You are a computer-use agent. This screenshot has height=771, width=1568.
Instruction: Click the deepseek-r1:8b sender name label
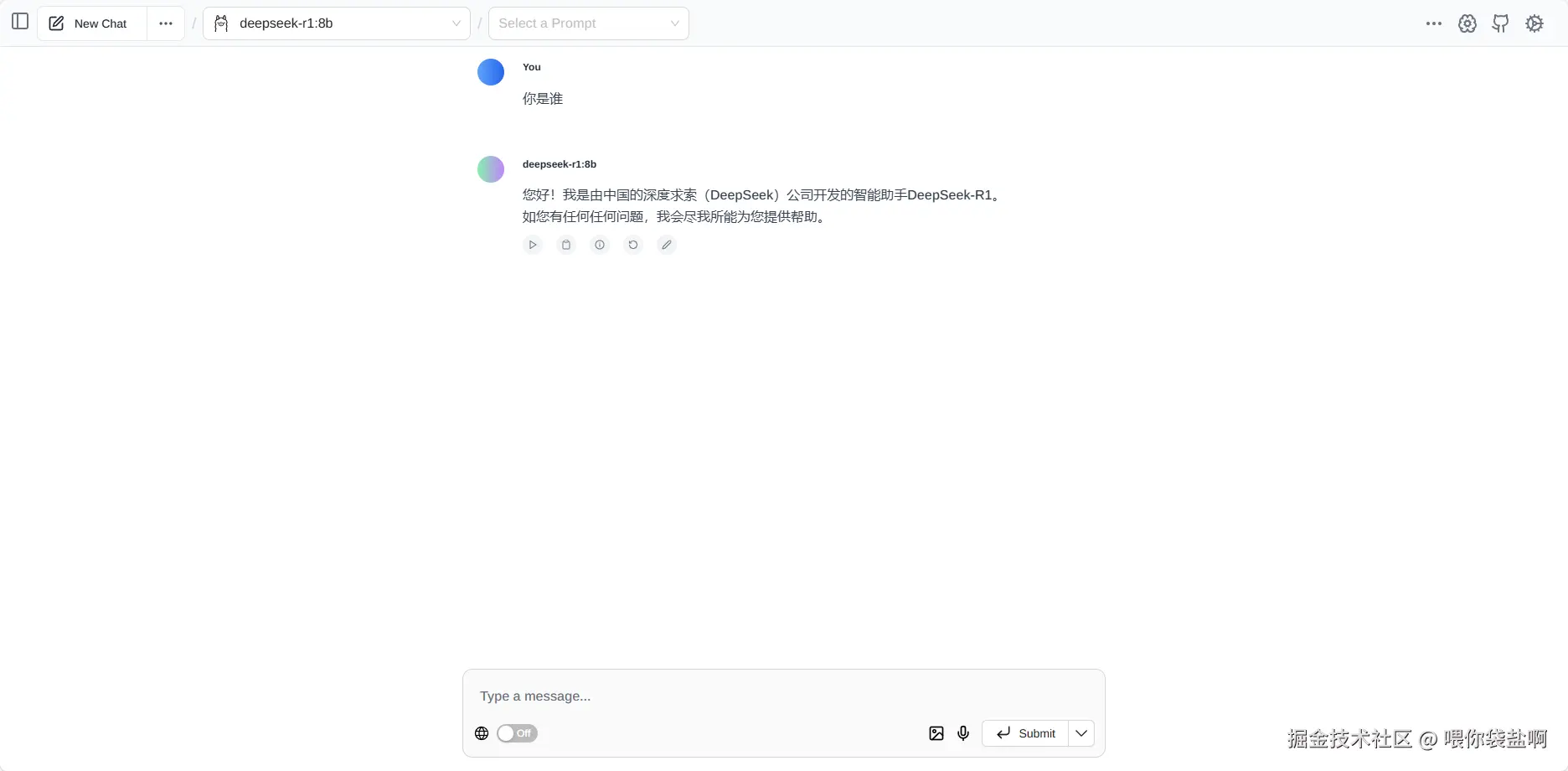560,164
